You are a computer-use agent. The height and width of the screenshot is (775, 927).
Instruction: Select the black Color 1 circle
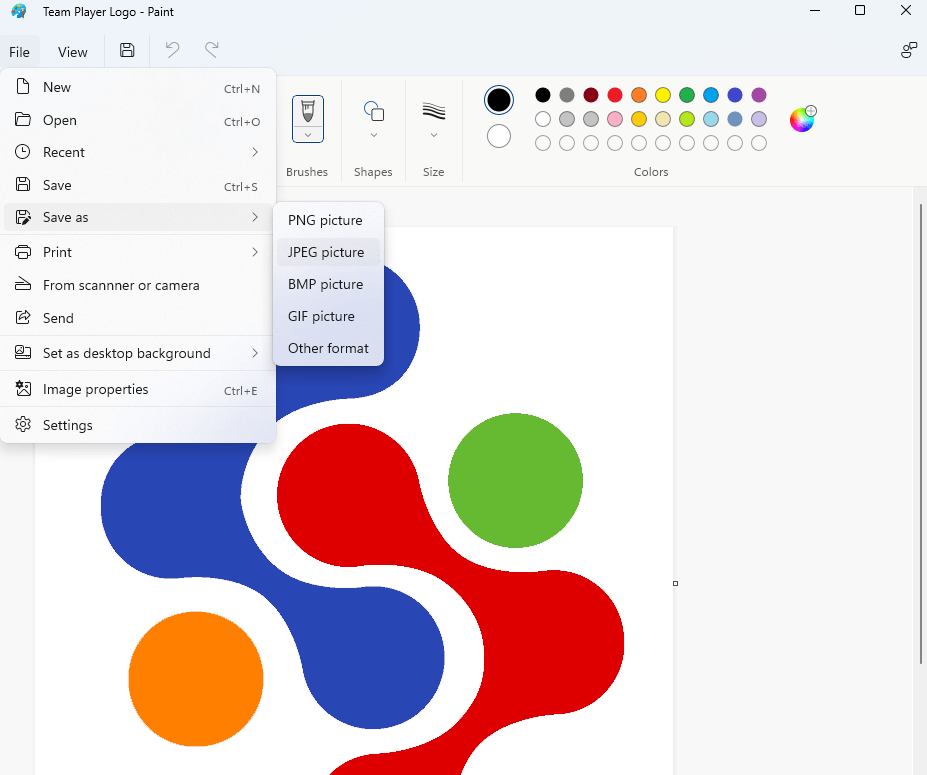tap(498, 100)
